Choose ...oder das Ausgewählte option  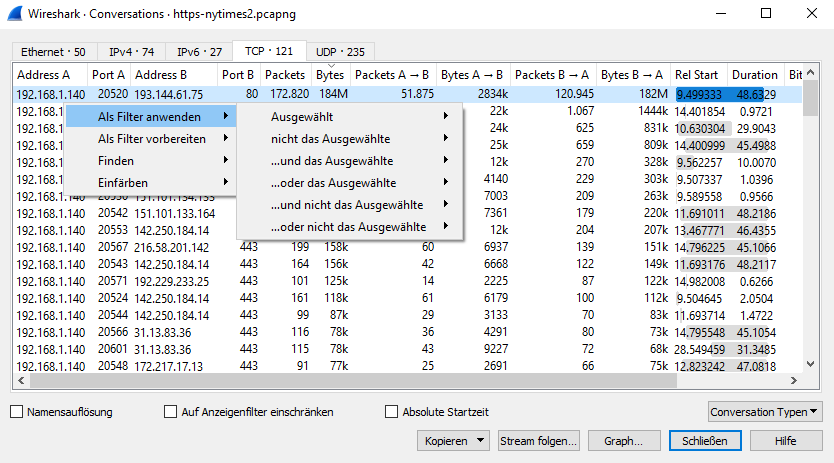pyautogui.click(x=350, y=183)
